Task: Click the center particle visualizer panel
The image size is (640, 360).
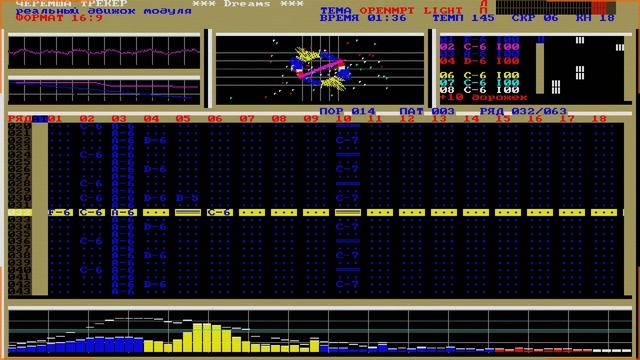Action: pyautogui.click(x=320, y=70)
